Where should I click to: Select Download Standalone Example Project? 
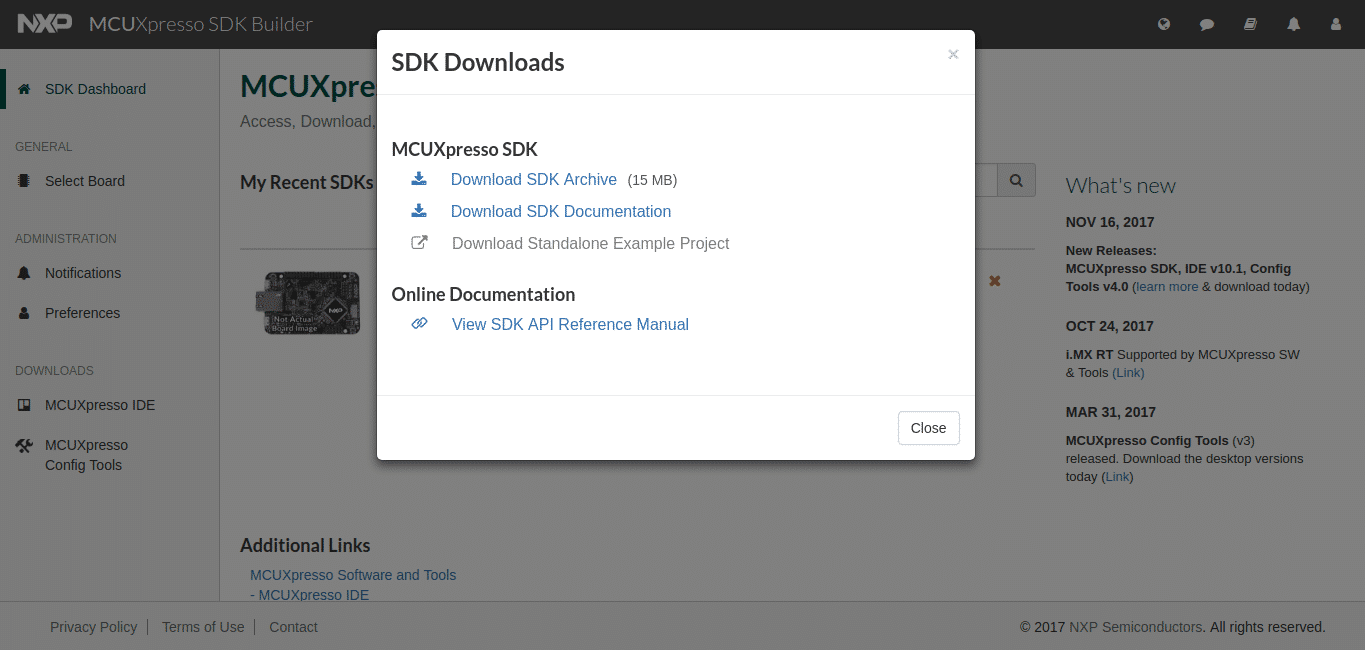590,244
